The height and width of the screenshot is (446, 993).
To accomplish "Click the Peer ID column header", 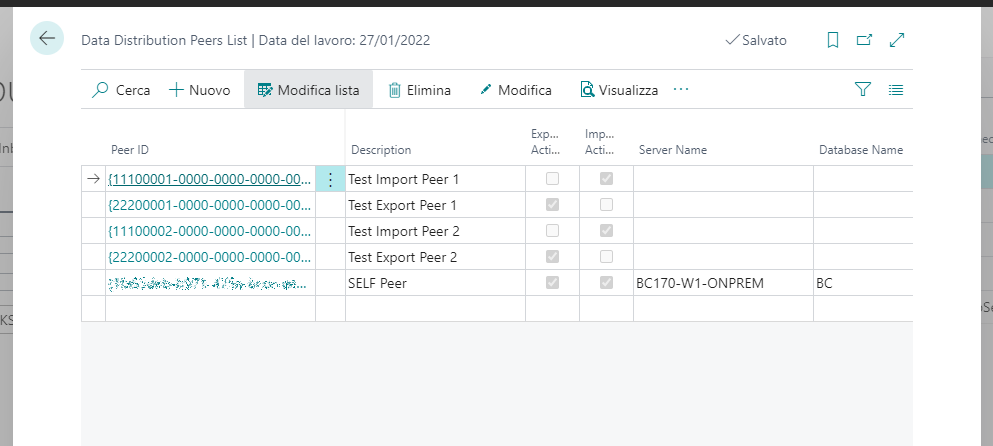I will (x=130, y=150).
